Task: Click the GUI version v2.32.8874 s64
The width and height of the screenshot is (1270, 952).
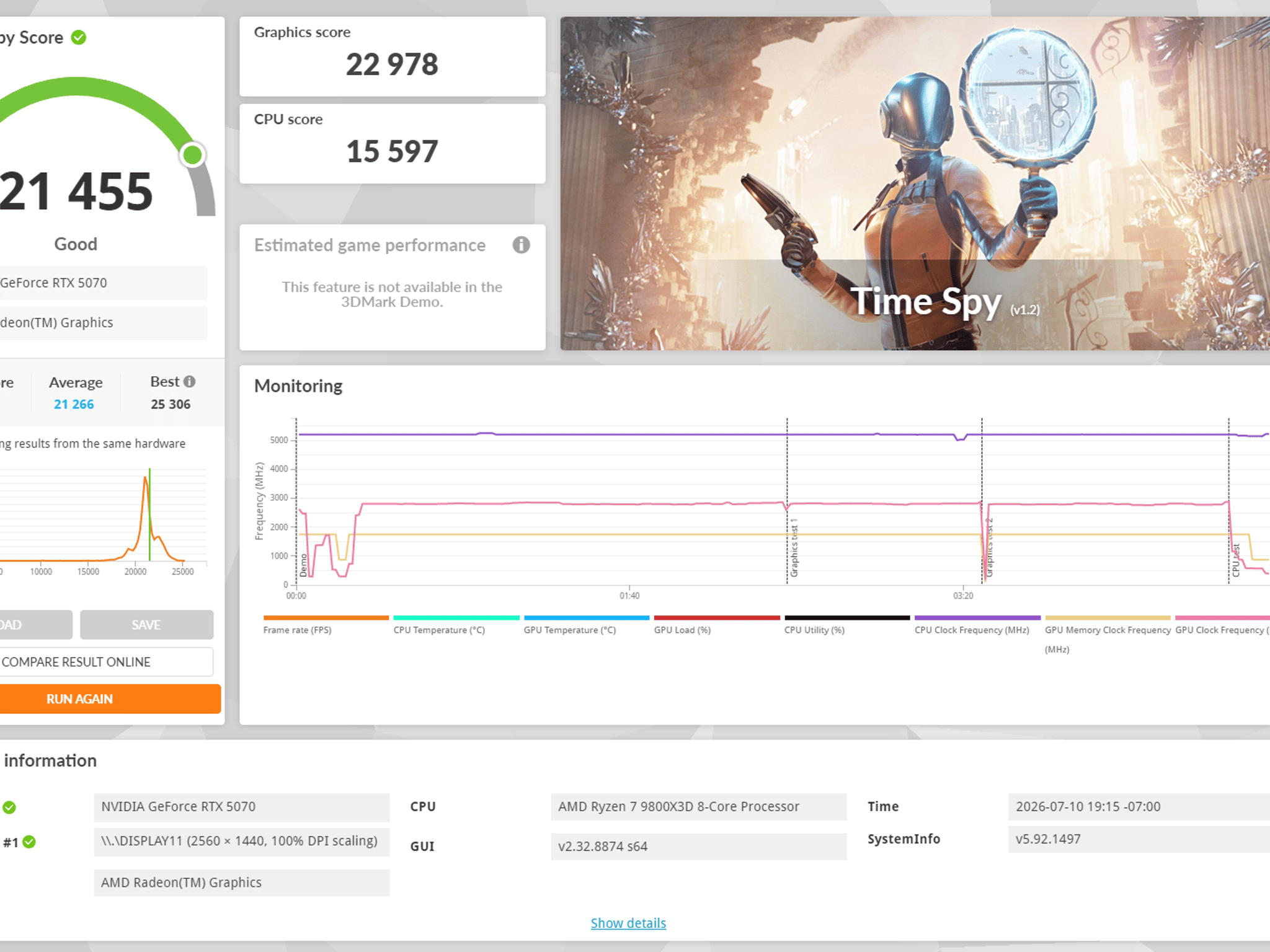Action: pyautogui.click(x=699, y=846)
